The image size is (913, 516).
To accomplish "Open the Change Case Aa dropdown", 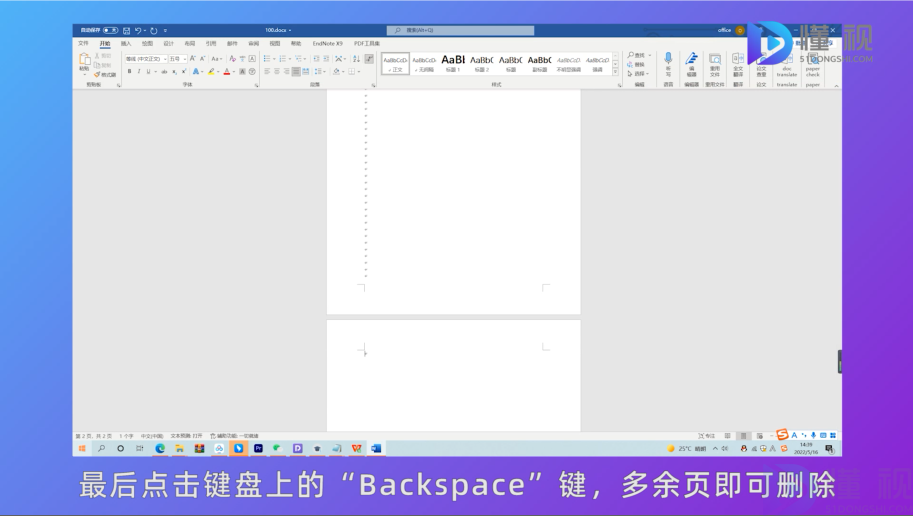I will tap(216, 59).
